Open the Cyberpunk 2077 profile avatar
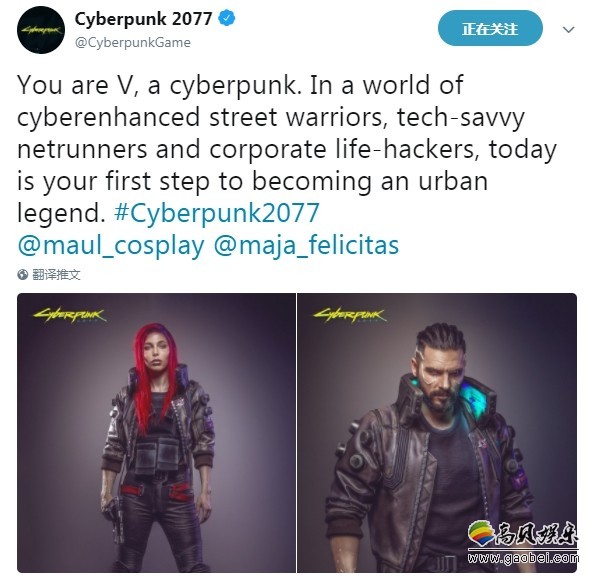The image size is (595, 581). click(41, 30)
